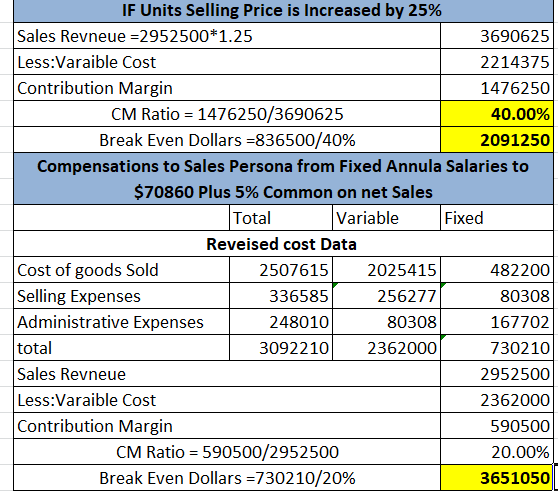
Task: Click 2362000 in the total row
Action: click(386, 348)
